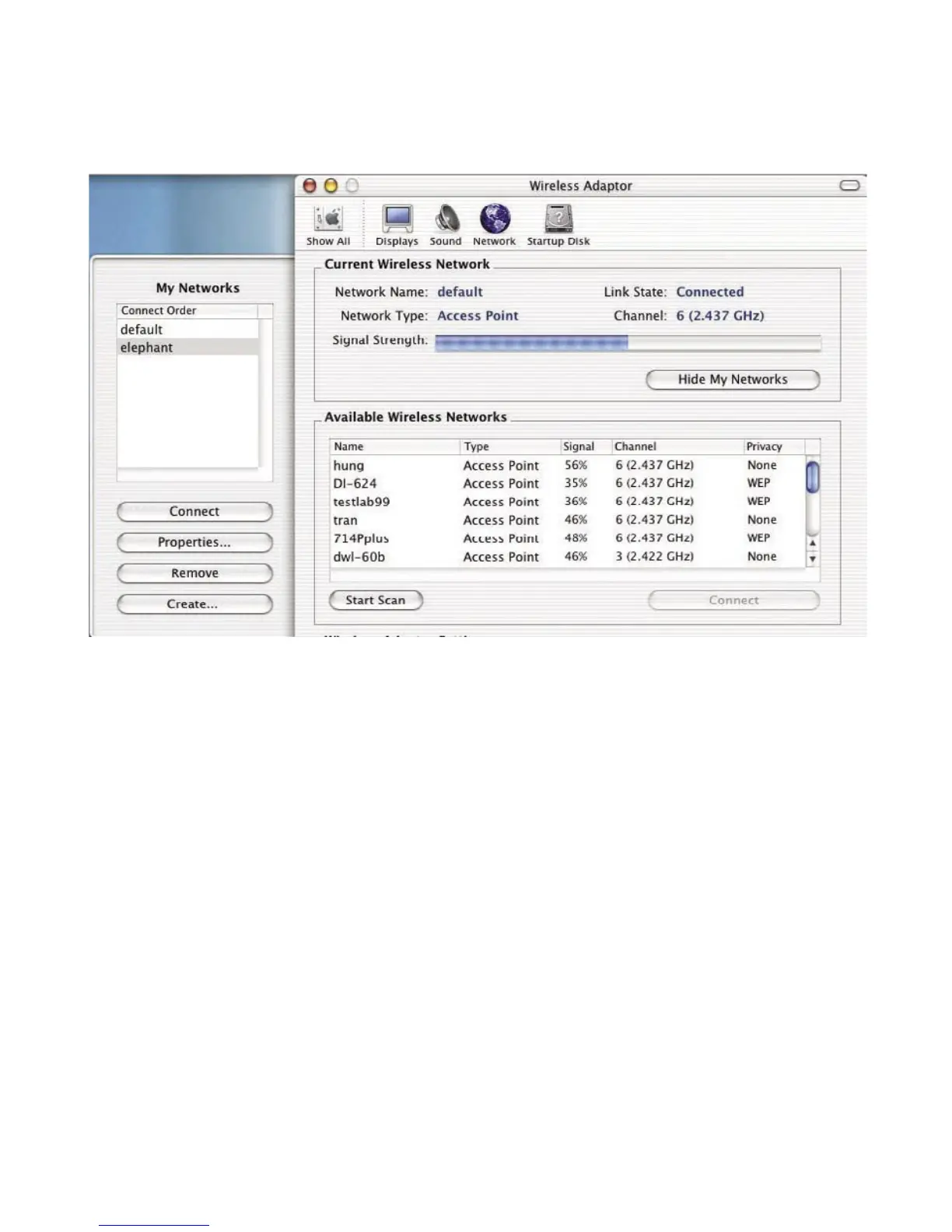Click the scroll up arrow in networks list
The width and height of the screenshot is (952, 1232).
click(813, 543)
